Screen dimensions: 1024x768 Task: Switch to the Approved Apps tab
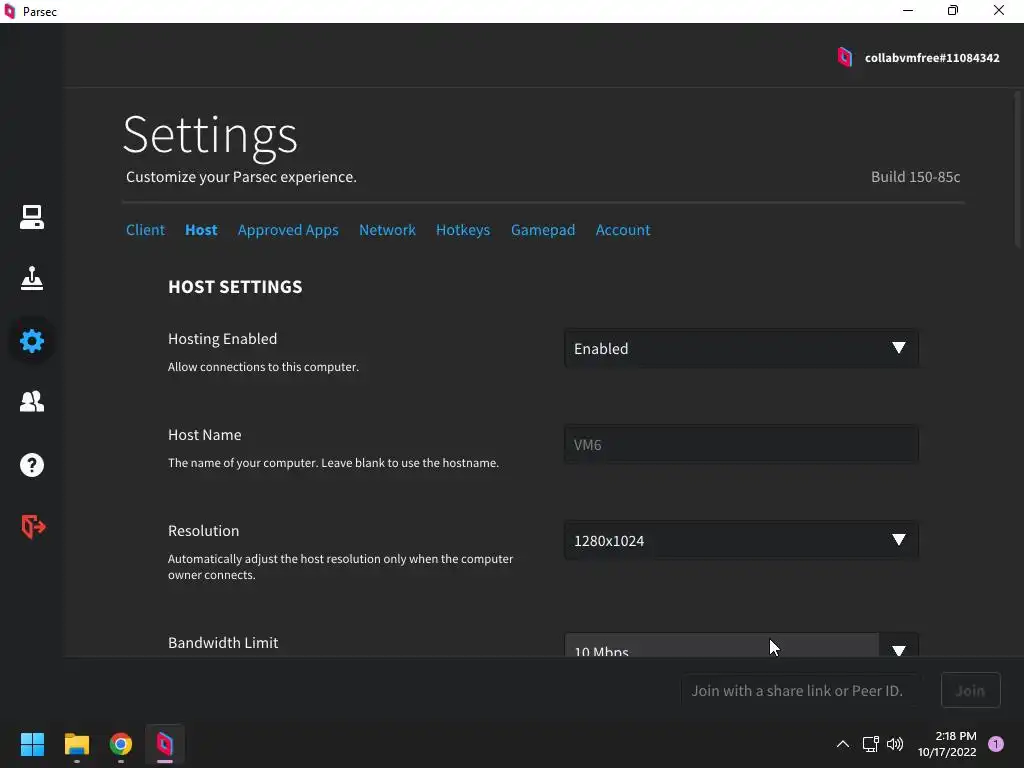point(288,230)
